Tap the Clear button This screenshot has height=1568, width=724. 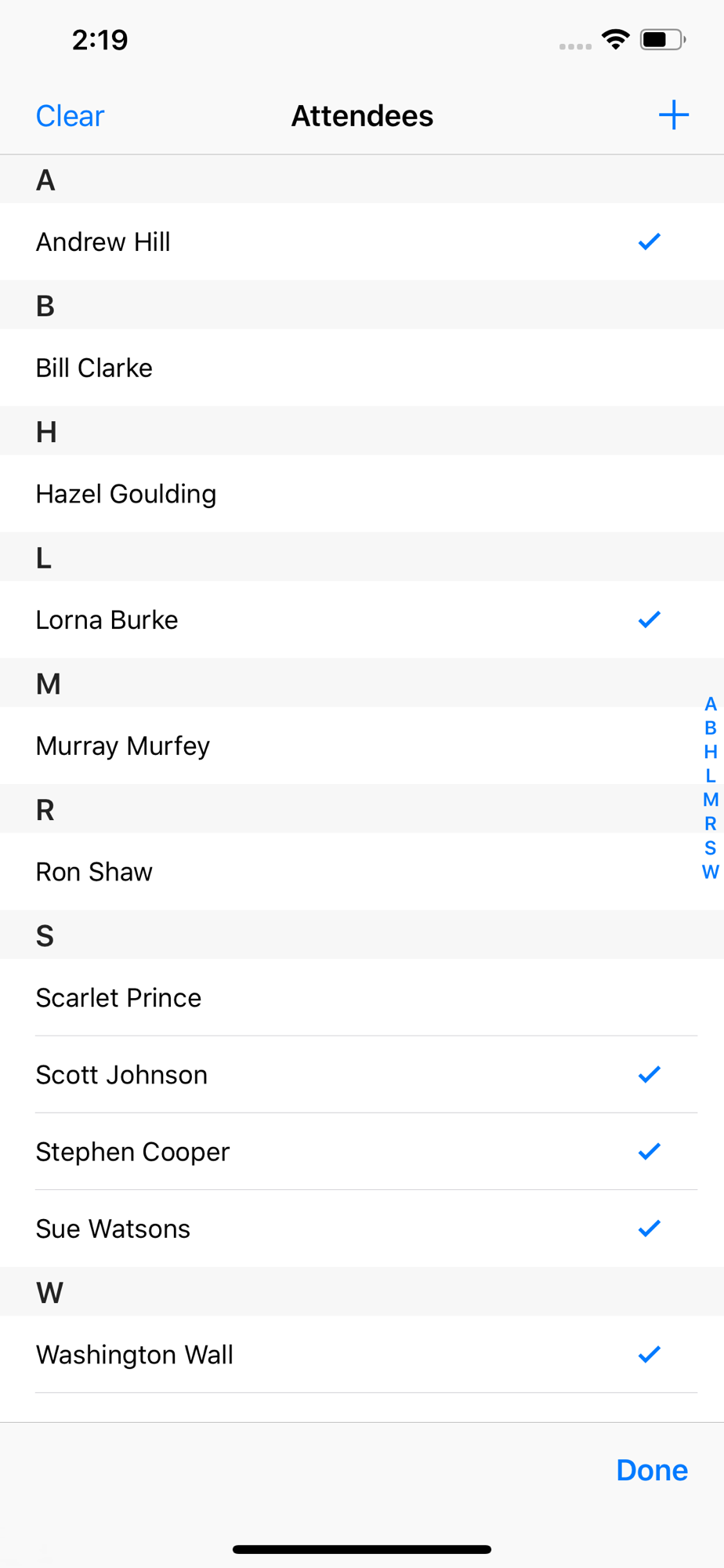(x=70, y=116)
